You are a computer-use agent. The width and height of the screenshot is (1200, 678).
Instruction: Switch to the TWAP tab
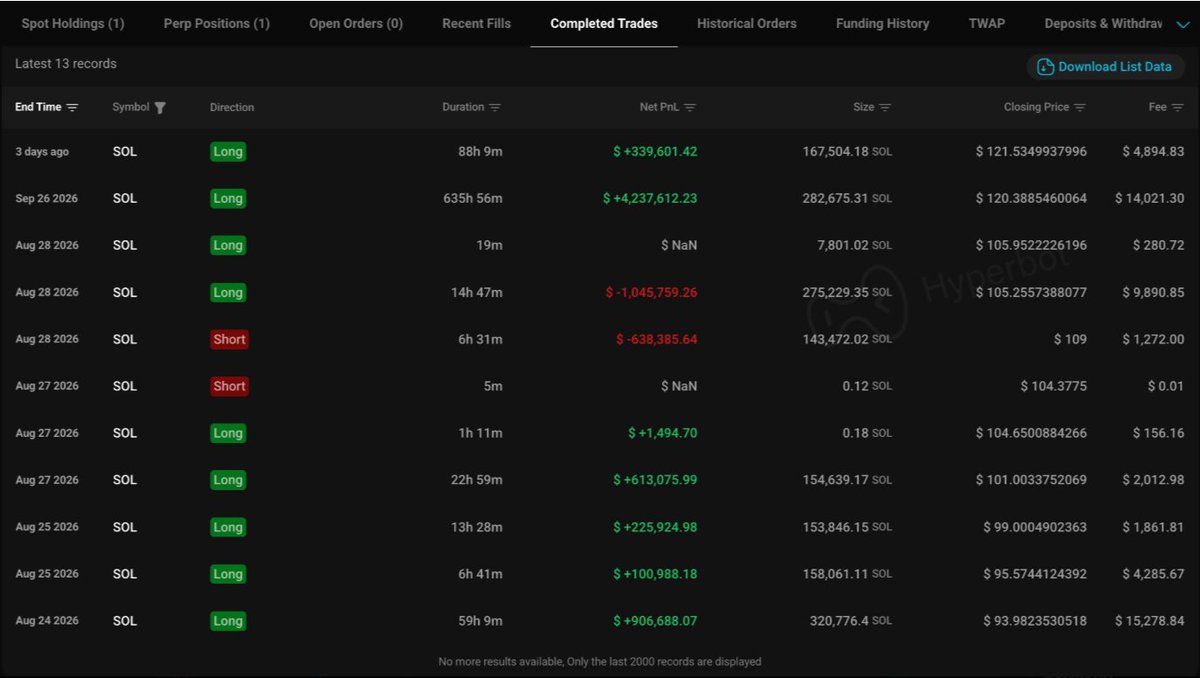tap(987, 23)
